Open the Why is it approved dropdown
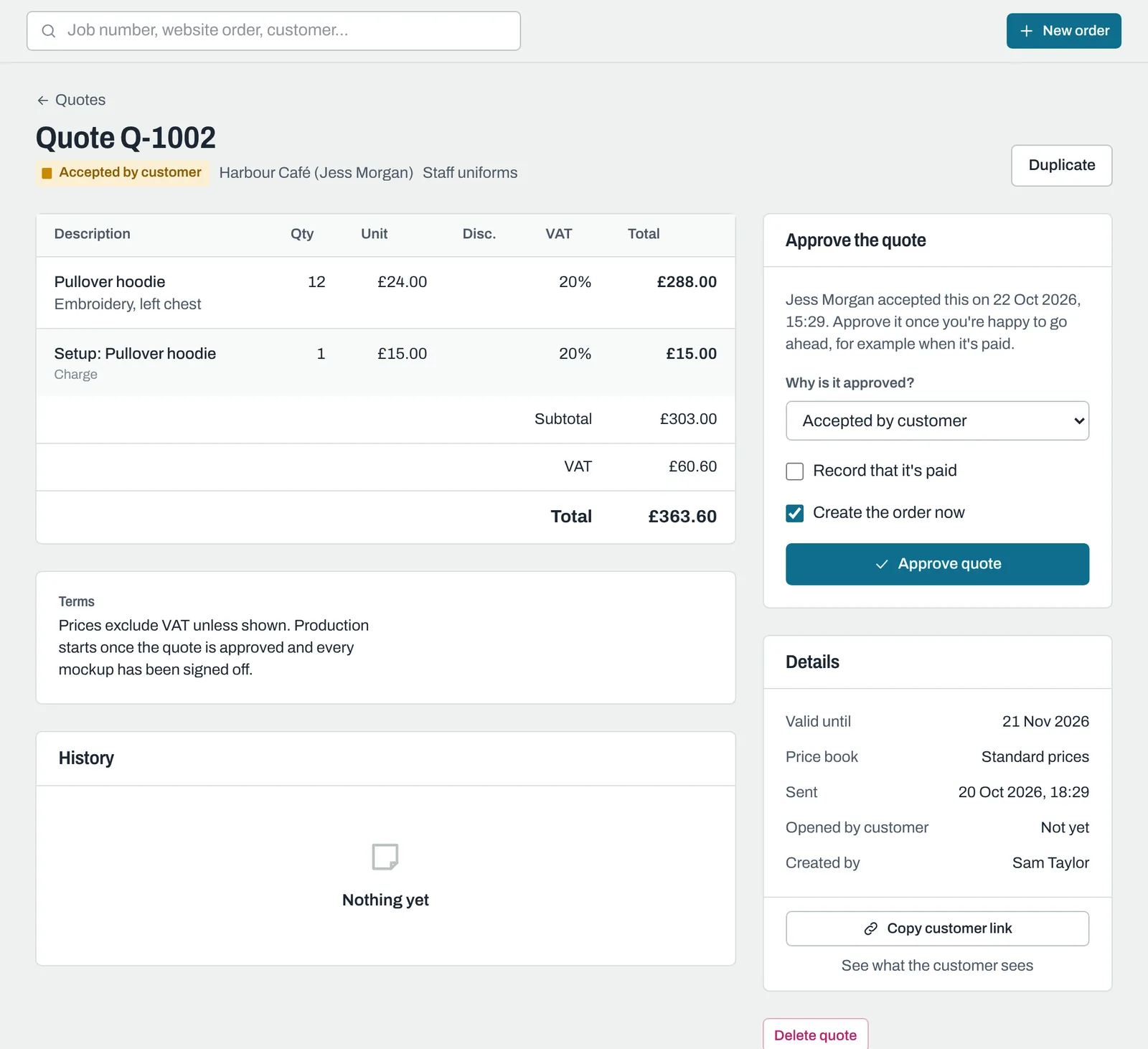1148x1049 pixels. point(937,420)
